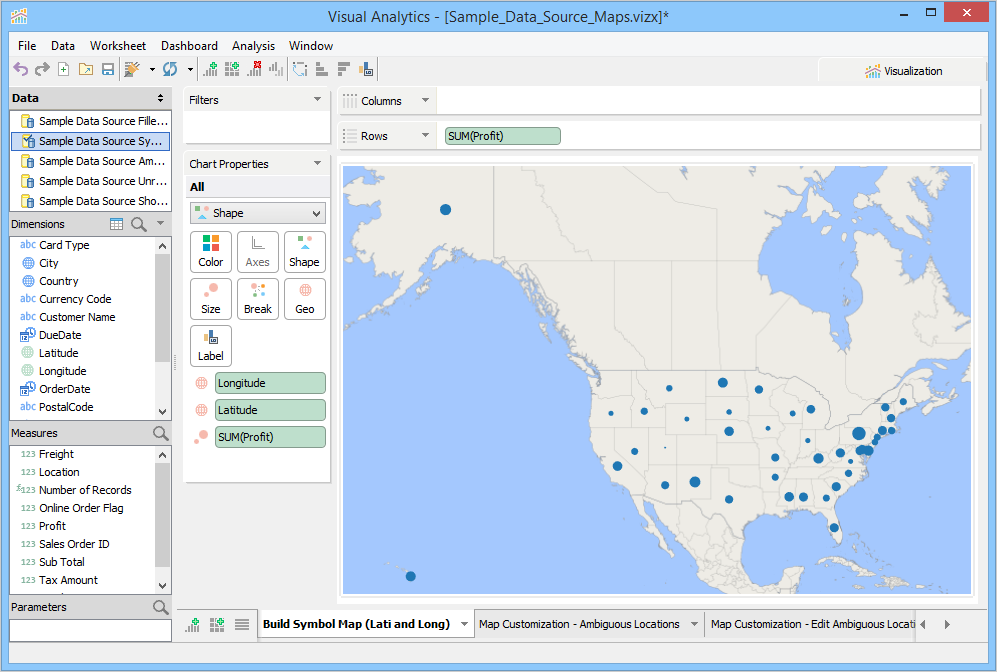The height and width of the screenshot is (672, 997).
Task: Select the Customer Name dimension
Action: (77, 317)
